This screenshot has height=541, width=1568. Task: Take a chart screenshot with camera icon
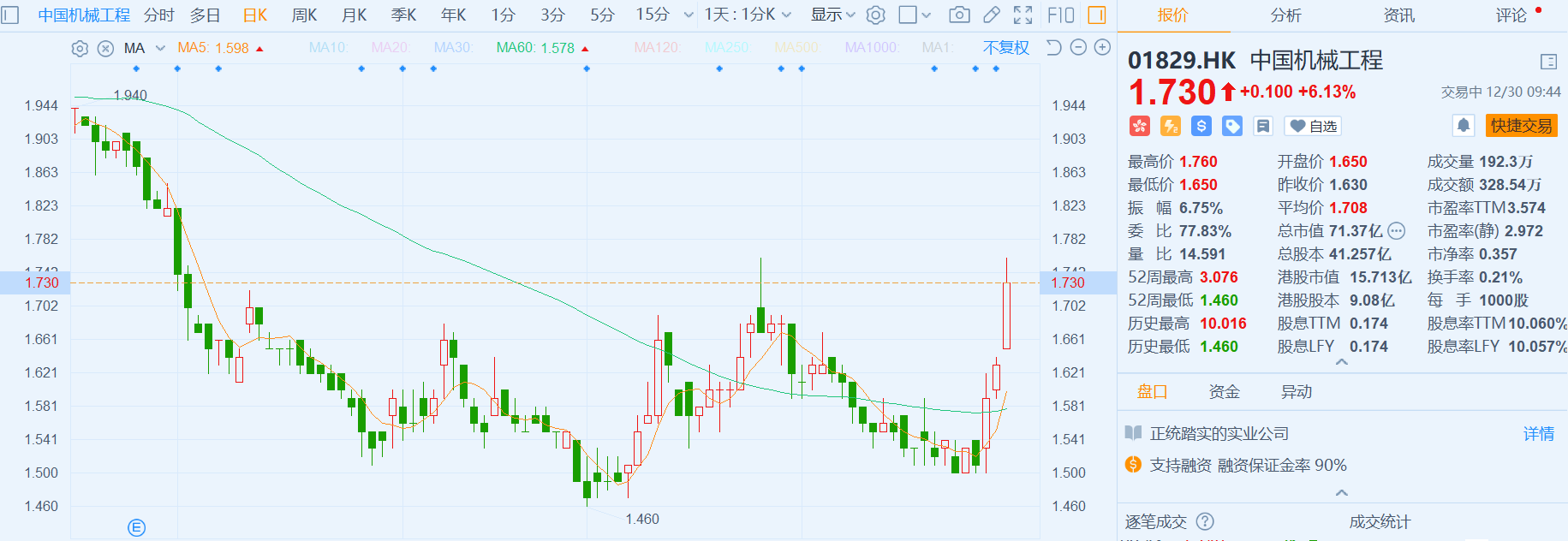click(x=960, y=15)
